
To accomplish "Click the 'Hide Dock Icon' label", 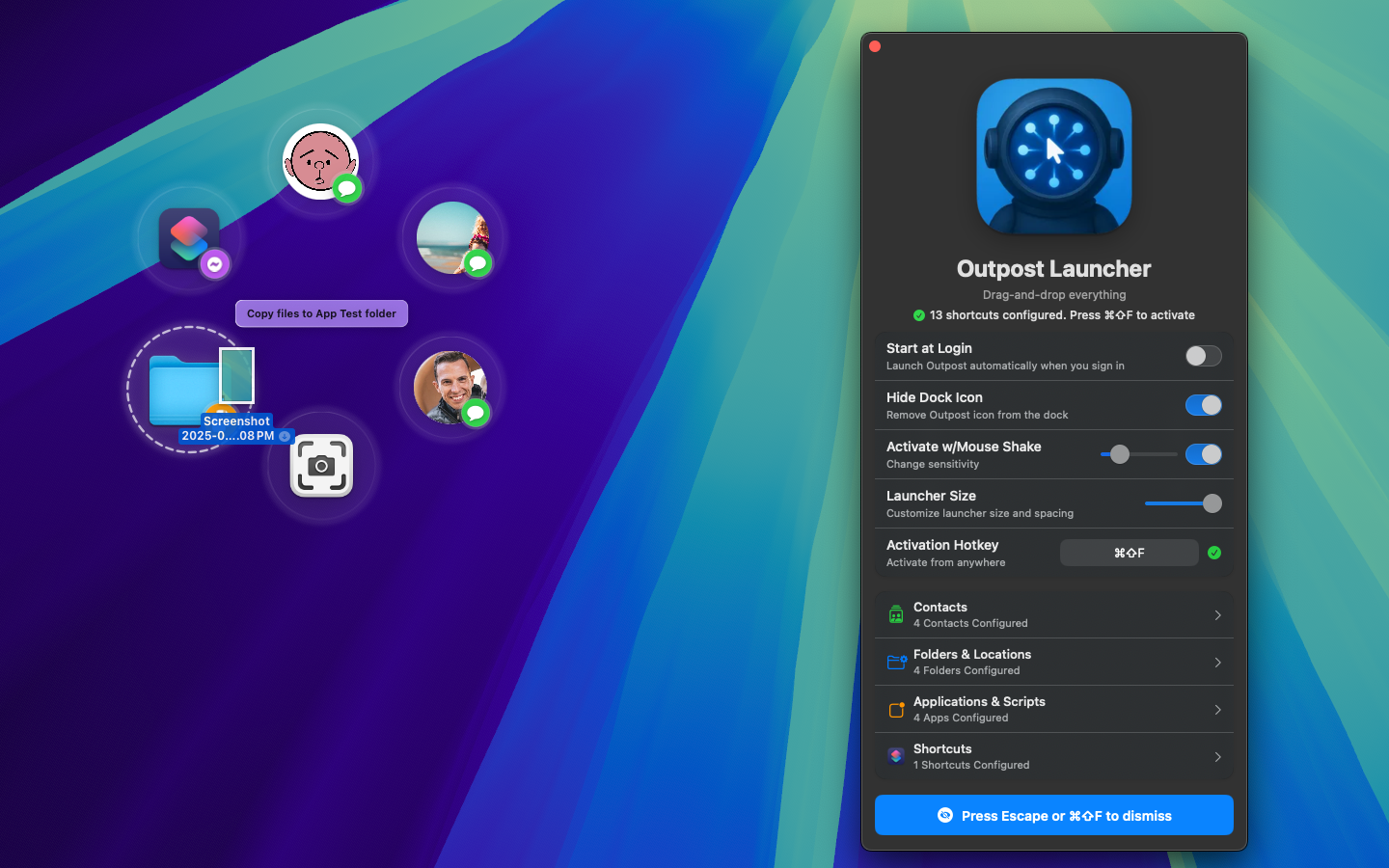I will (x=935, y=397).
